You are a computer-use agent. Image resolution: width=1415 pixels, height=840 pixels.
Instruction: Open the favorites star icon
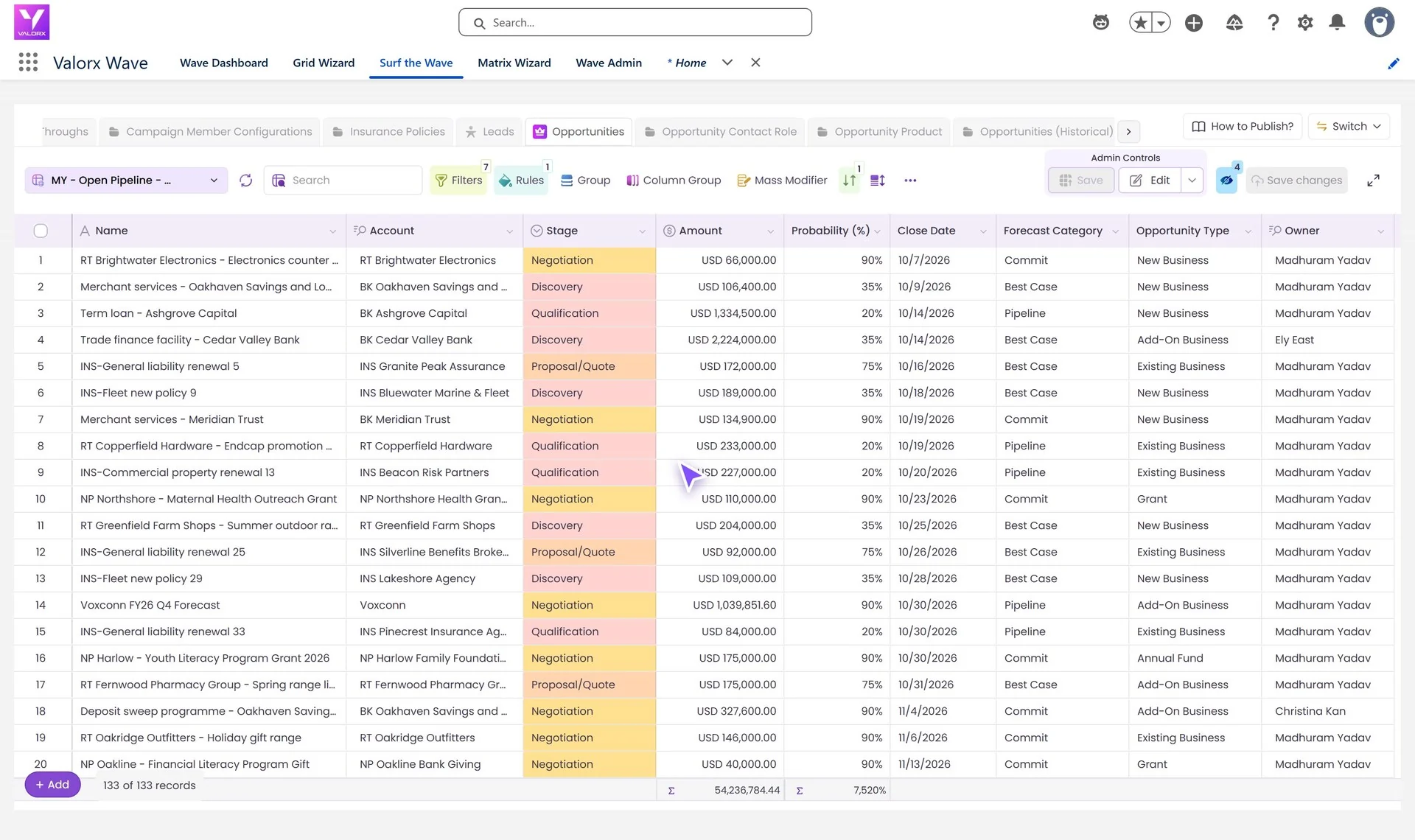1141,23
